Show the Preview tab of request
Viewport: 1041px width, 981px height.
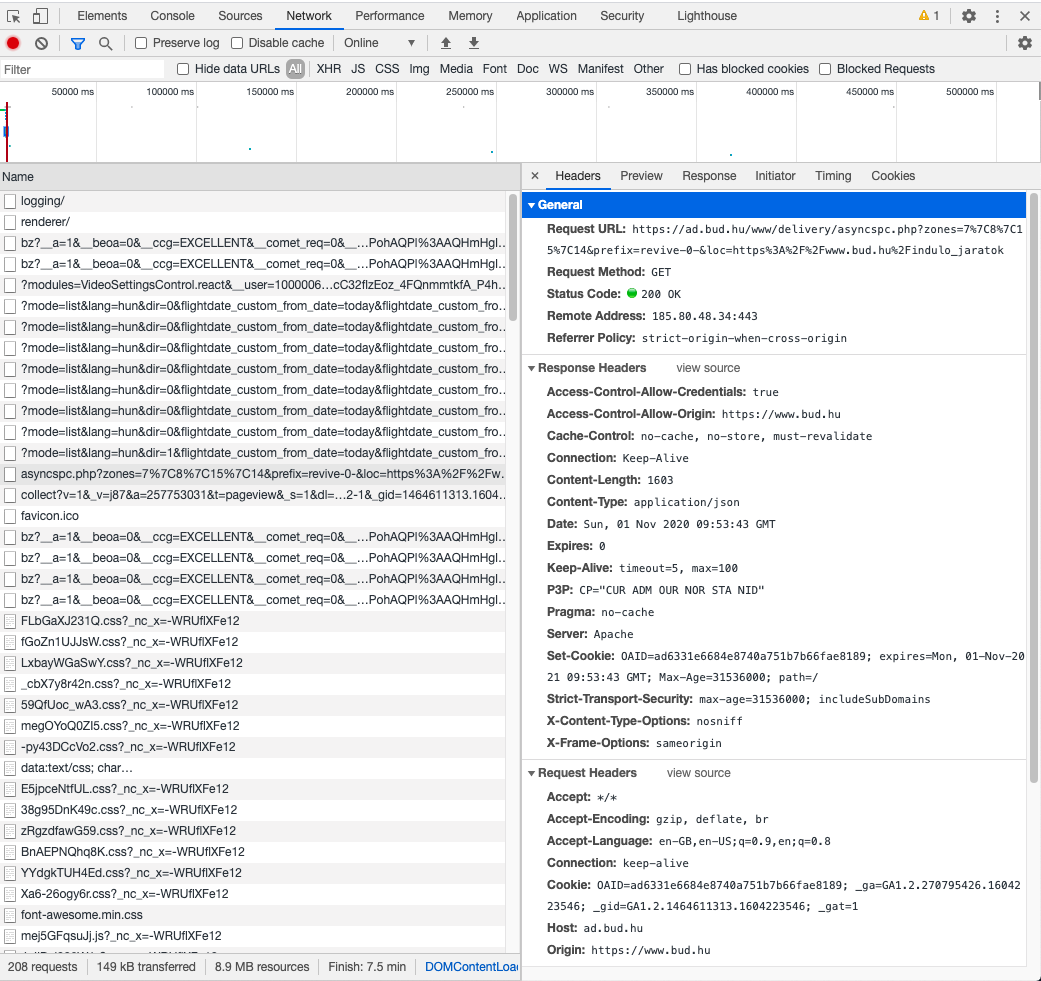tap(641, 176)
